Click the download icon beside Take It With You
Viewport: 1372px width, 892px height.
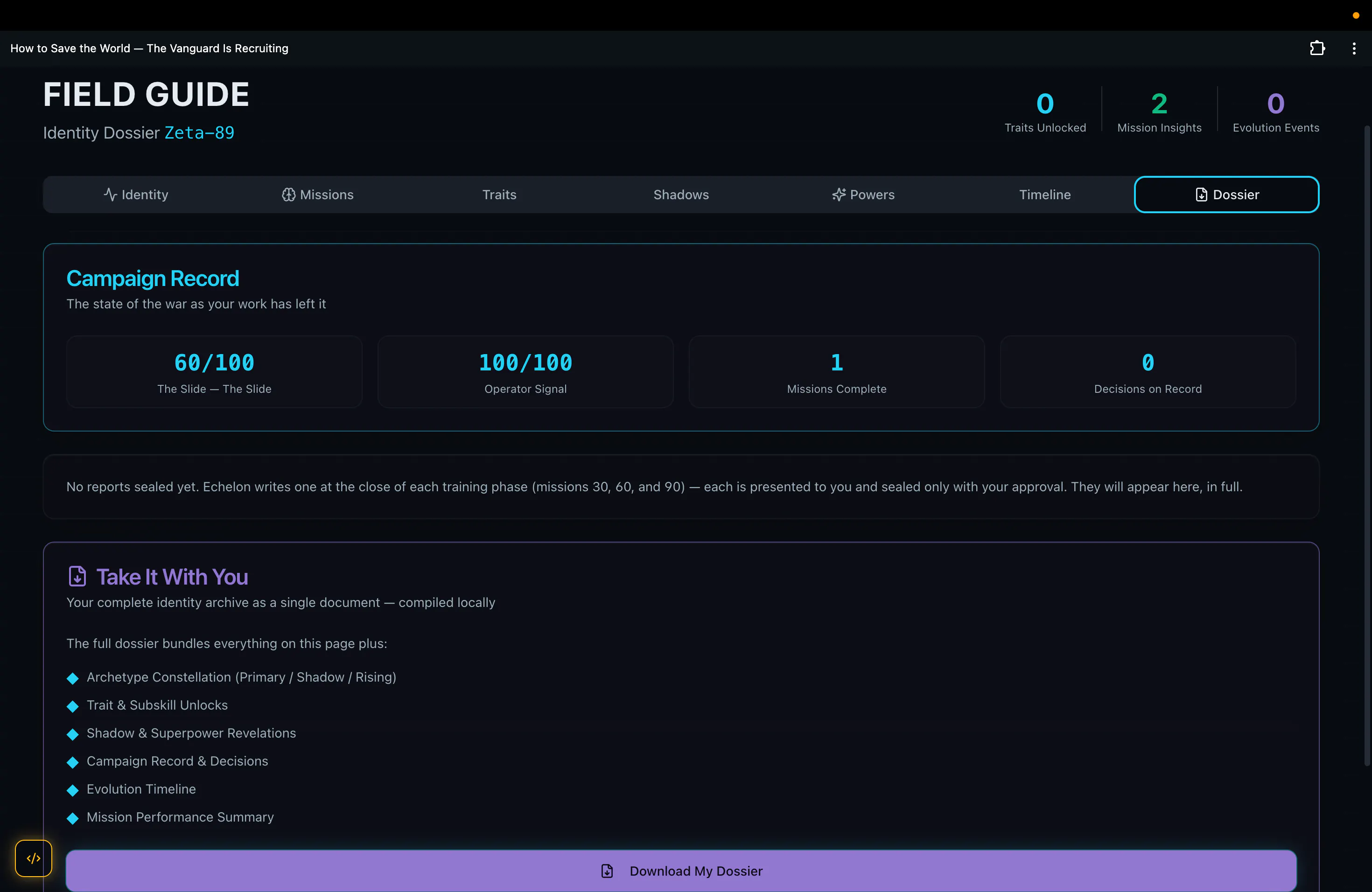coord(77,576)
